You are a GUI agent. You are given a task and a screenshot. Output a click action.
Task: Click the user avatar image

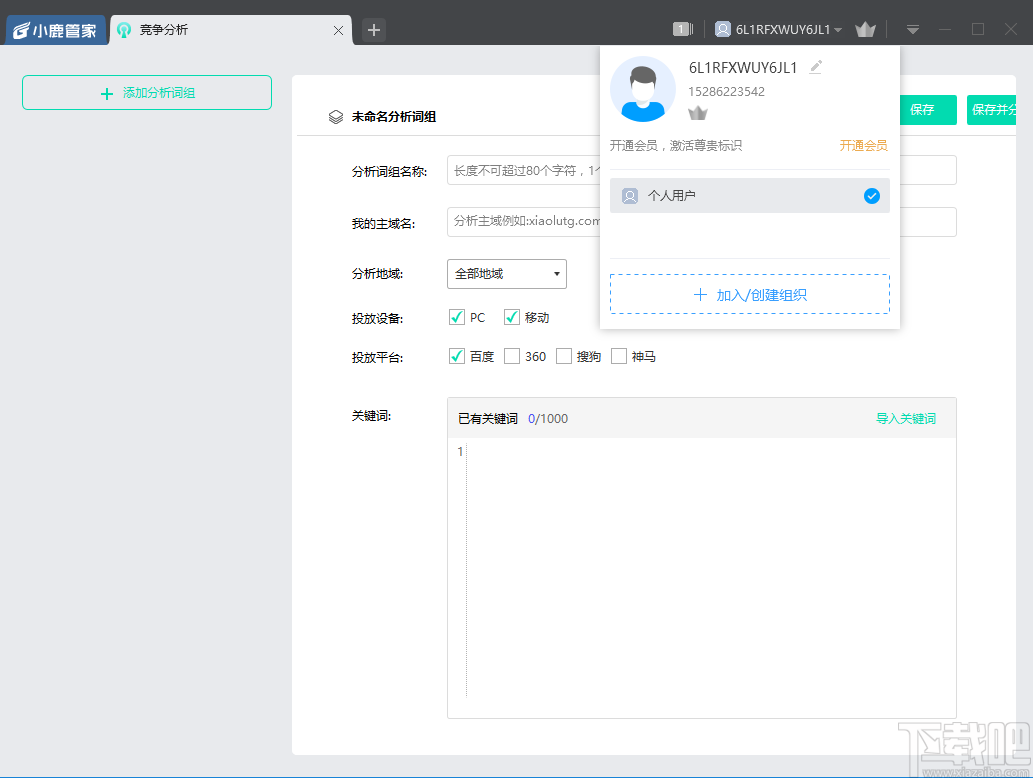pyautogui.click(x=643, y=88)
